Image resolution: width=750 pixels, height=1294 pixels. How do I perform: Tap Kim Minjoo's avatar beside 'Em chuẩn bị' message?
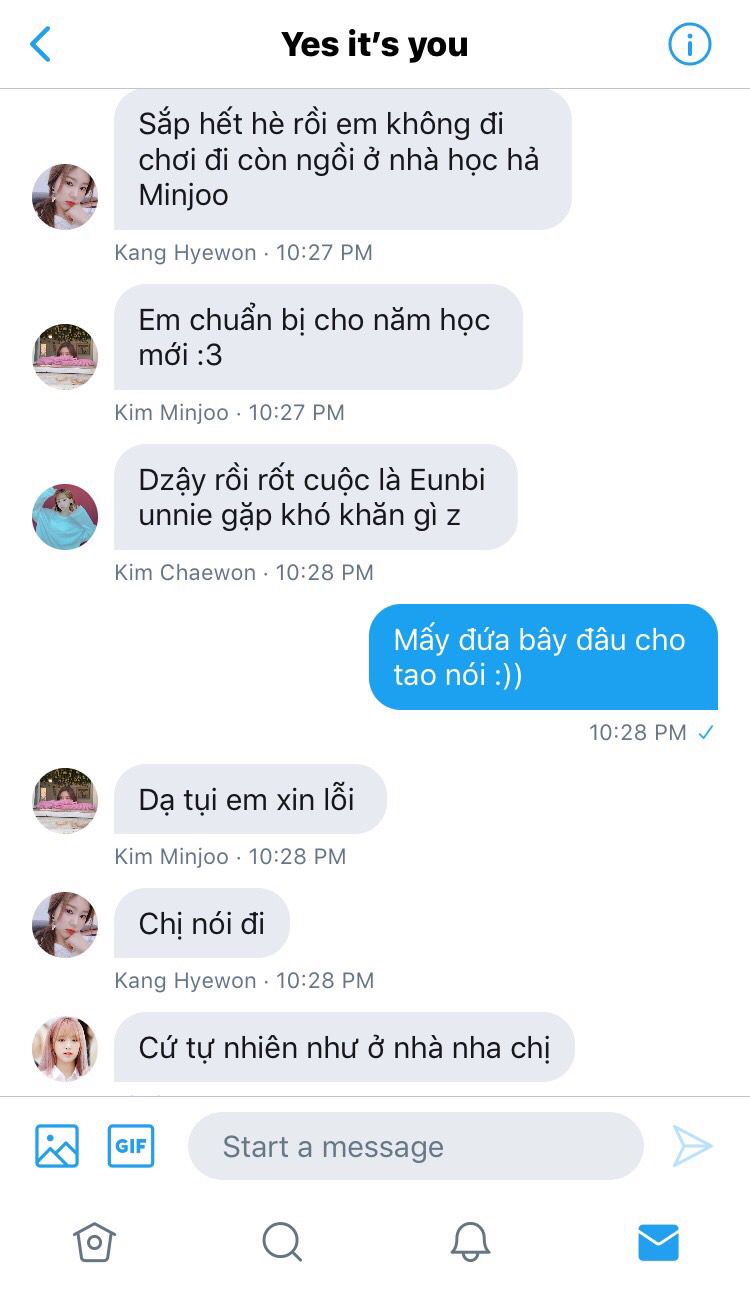(x=65, y=356)
